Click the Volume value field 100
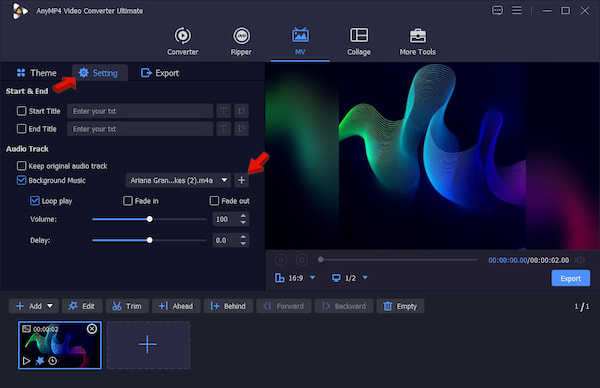 (x=226, y=219)
